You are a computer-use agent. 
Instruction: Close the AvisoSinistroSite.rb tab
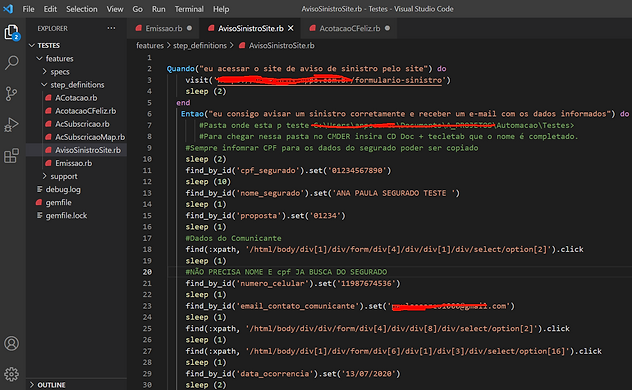291,28
